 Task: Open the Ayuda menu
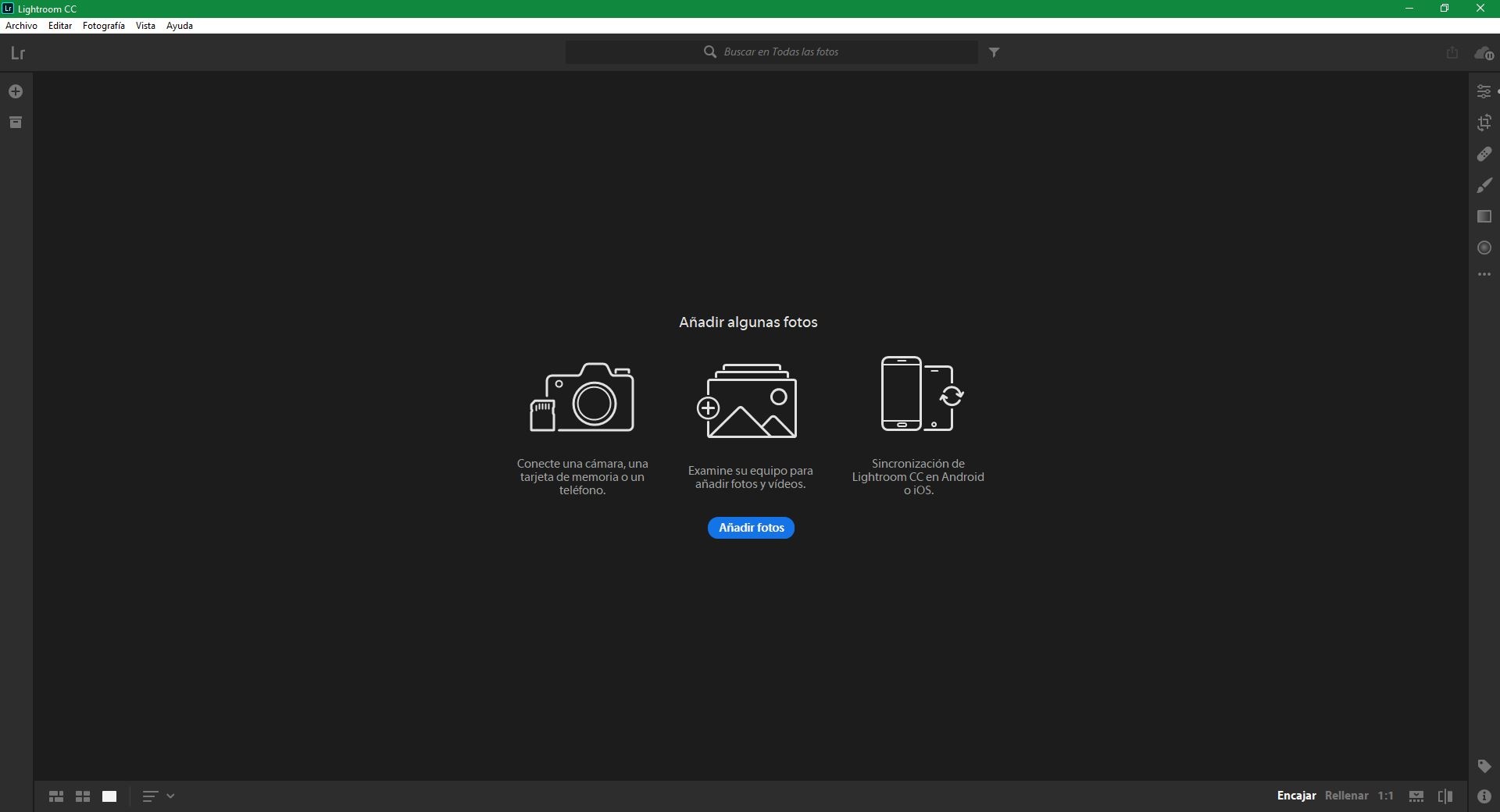(180, 26)
